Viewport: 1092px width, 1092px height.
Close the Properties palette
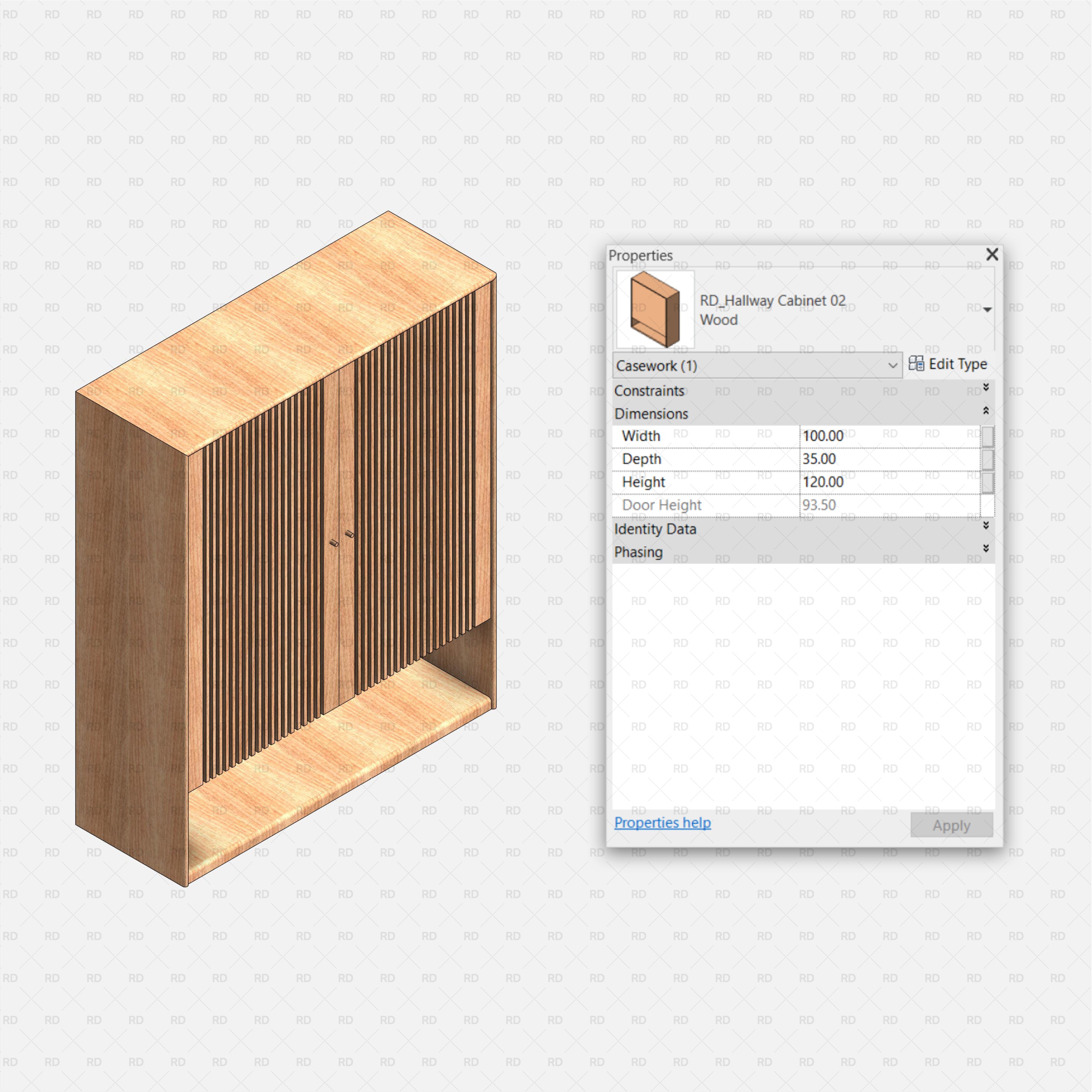click(x=992, y=255)
